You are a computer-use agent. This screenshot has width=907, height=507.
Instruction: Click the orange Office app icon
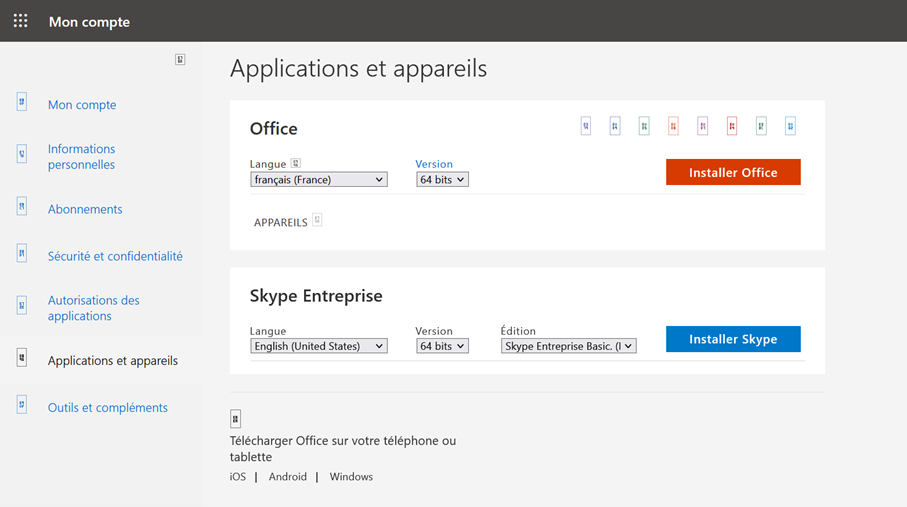(673, 126)
